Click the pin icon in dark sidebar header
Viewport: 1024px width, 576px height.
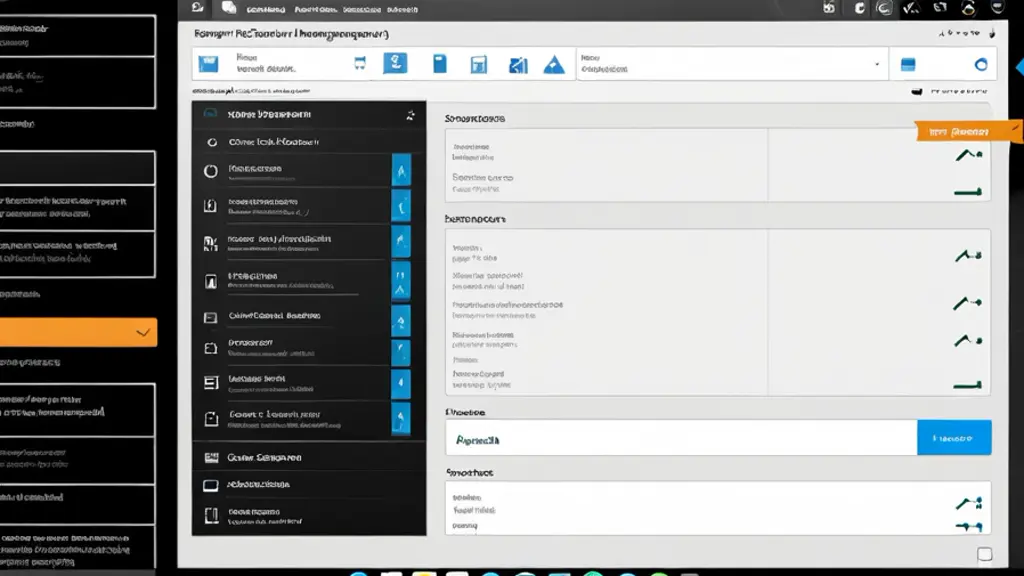pyautogui.click(x=410, y=116)
